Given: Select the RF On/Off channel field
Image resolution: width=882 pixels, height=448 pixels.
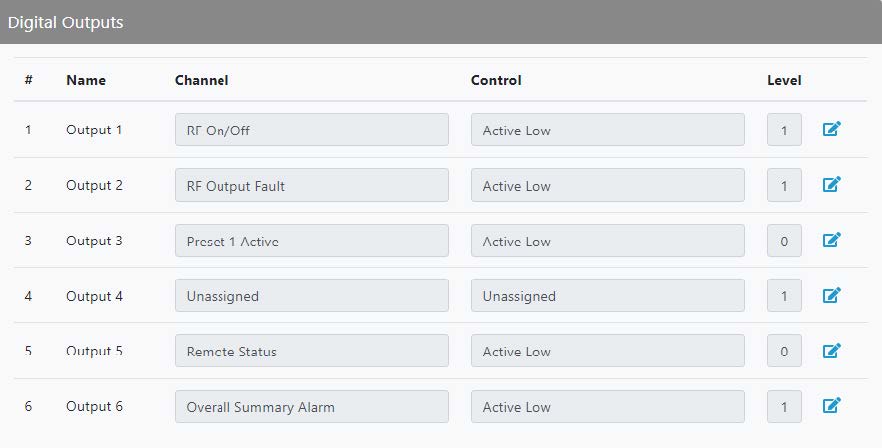Looking at the screenshot, I should [311, 130].
